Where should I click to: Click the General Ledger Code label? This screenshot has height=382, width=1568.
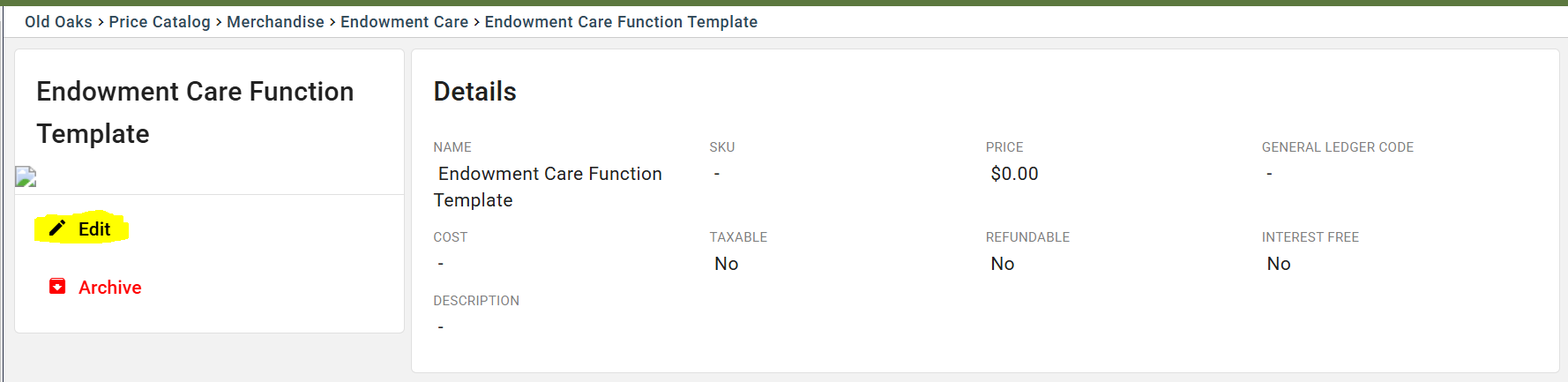coord(1337,147)
